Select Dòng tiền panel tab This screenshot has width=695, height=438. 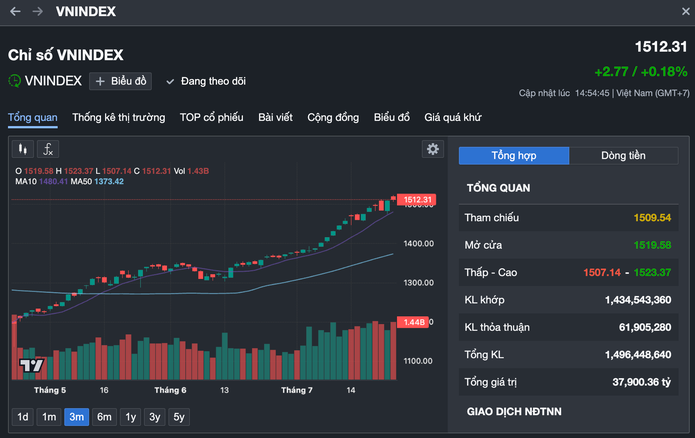623,156
